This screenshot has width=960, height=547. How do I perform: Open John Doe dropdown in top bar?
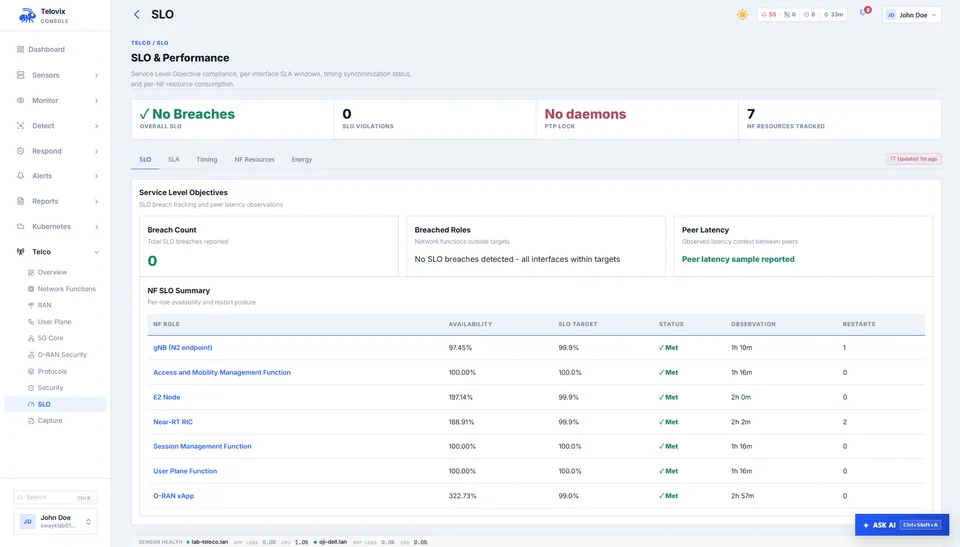pyautogui.click(x=912, y=15)
